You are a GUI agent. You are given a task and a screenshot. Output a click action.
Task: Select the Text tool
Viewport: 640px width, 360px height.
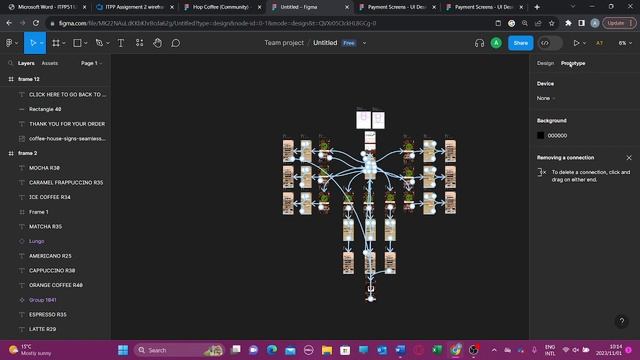pyautogui.click(x=121, y=43)
